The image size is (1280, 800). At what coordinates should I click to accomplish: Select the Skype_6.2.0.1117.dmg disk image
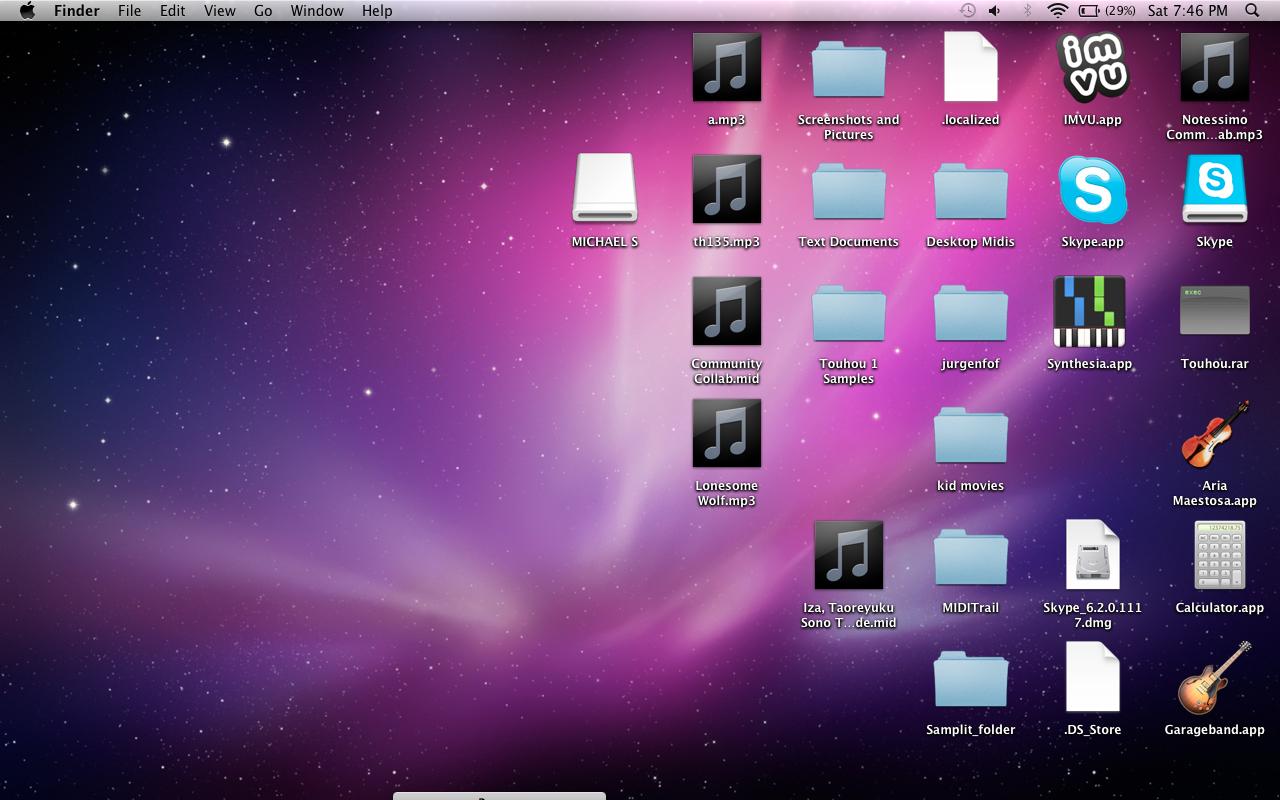[1092, 555]
